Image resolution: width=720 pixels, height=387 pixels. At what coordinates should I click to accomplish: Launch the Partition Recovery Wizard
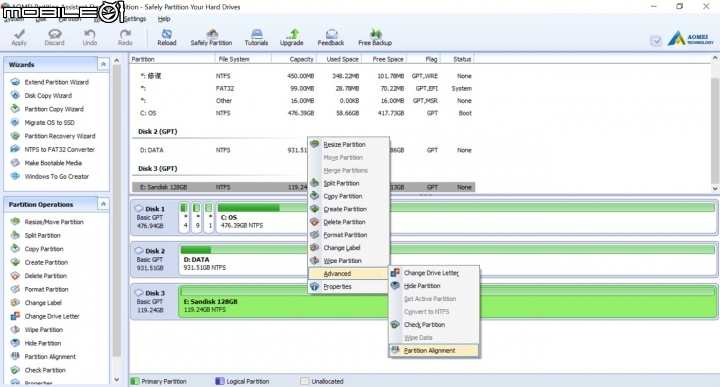click(53, 136)
